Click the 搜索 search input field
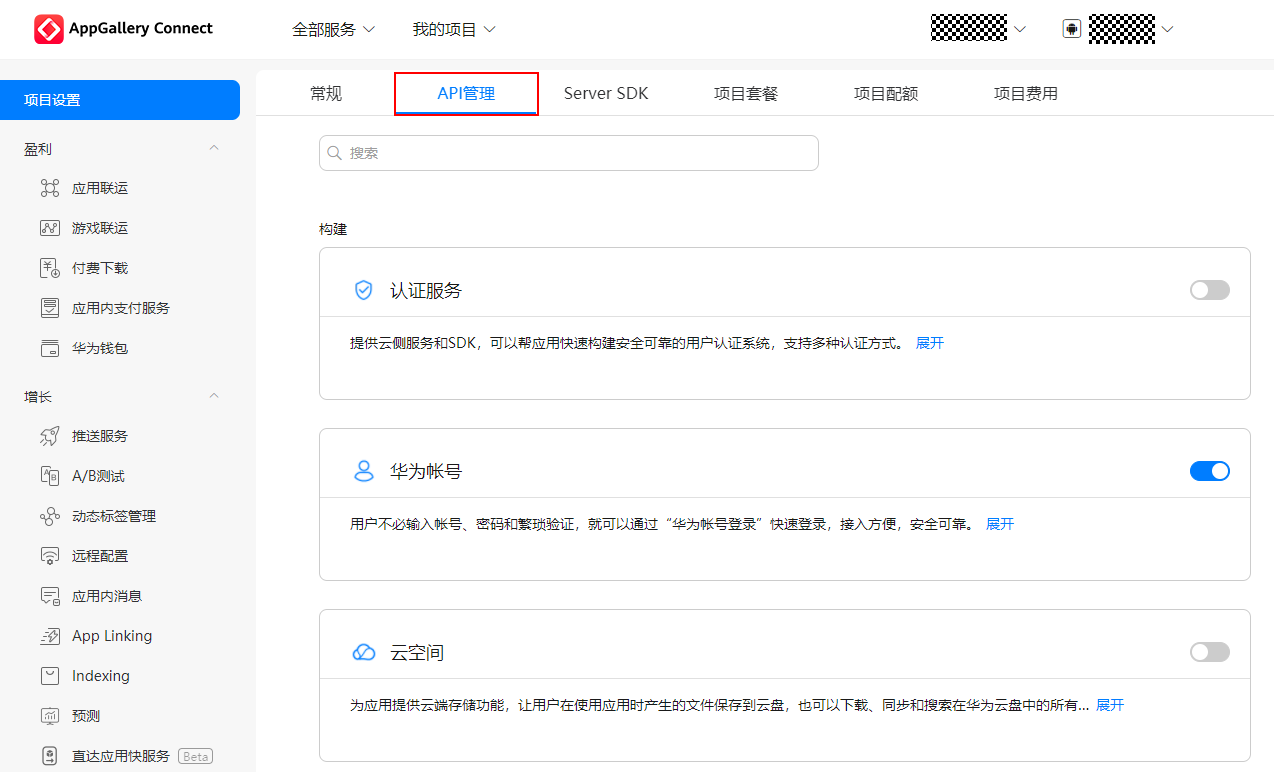This screenshot has height=772, width=1274. [568, 153]
